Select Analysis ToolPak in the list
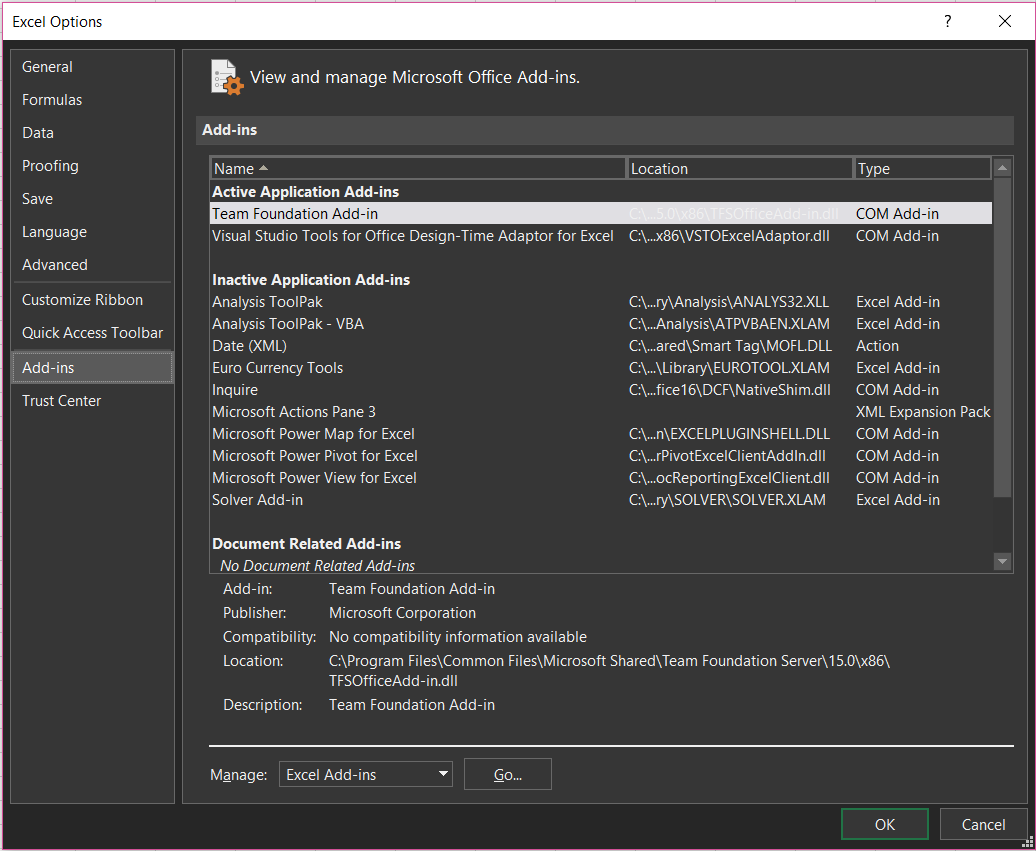Screen dimensions: 1036x851 tap(267, 302)
